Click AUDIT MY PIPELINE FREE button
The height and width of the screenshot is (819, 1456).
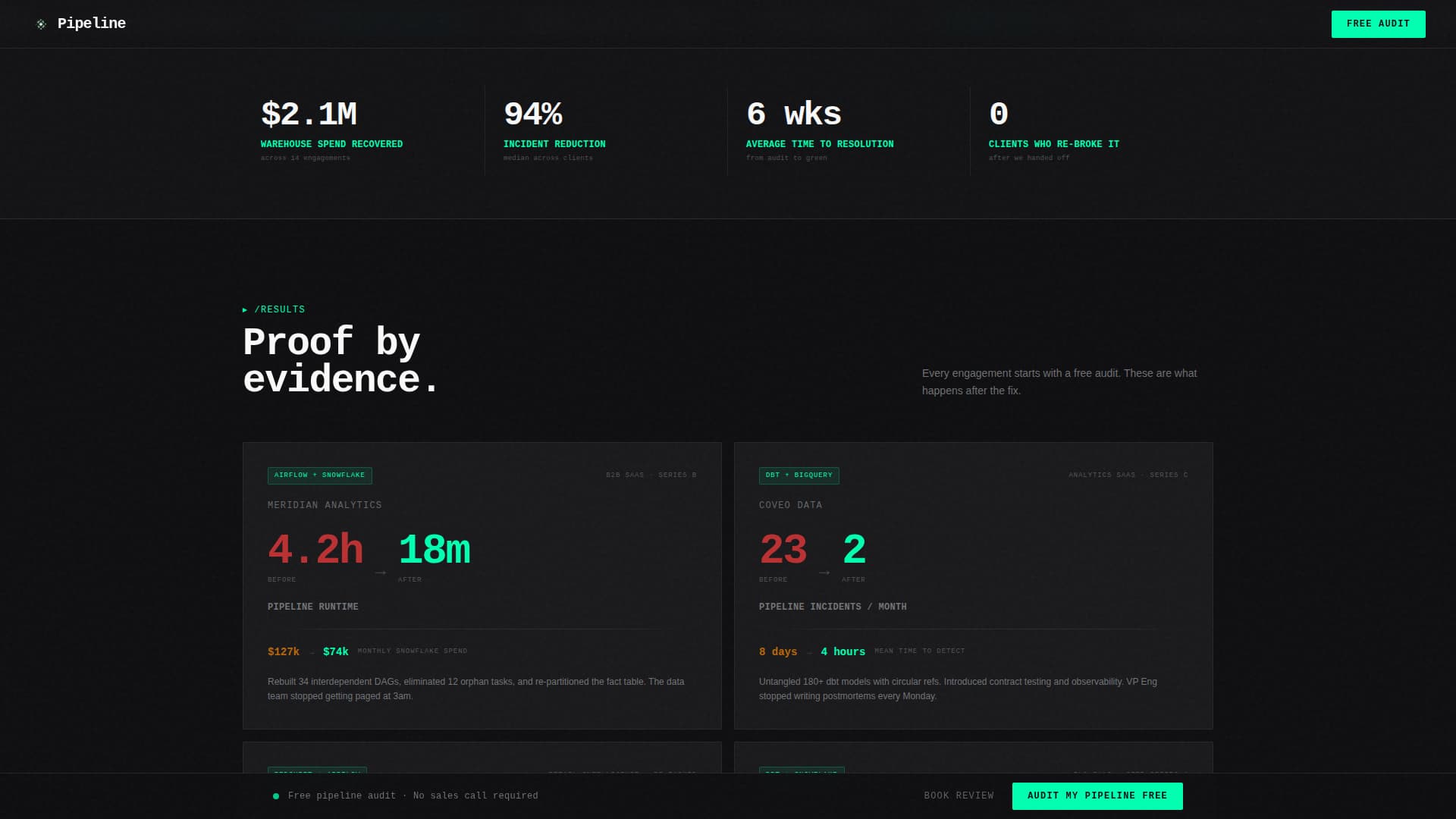coord(1097,796)
